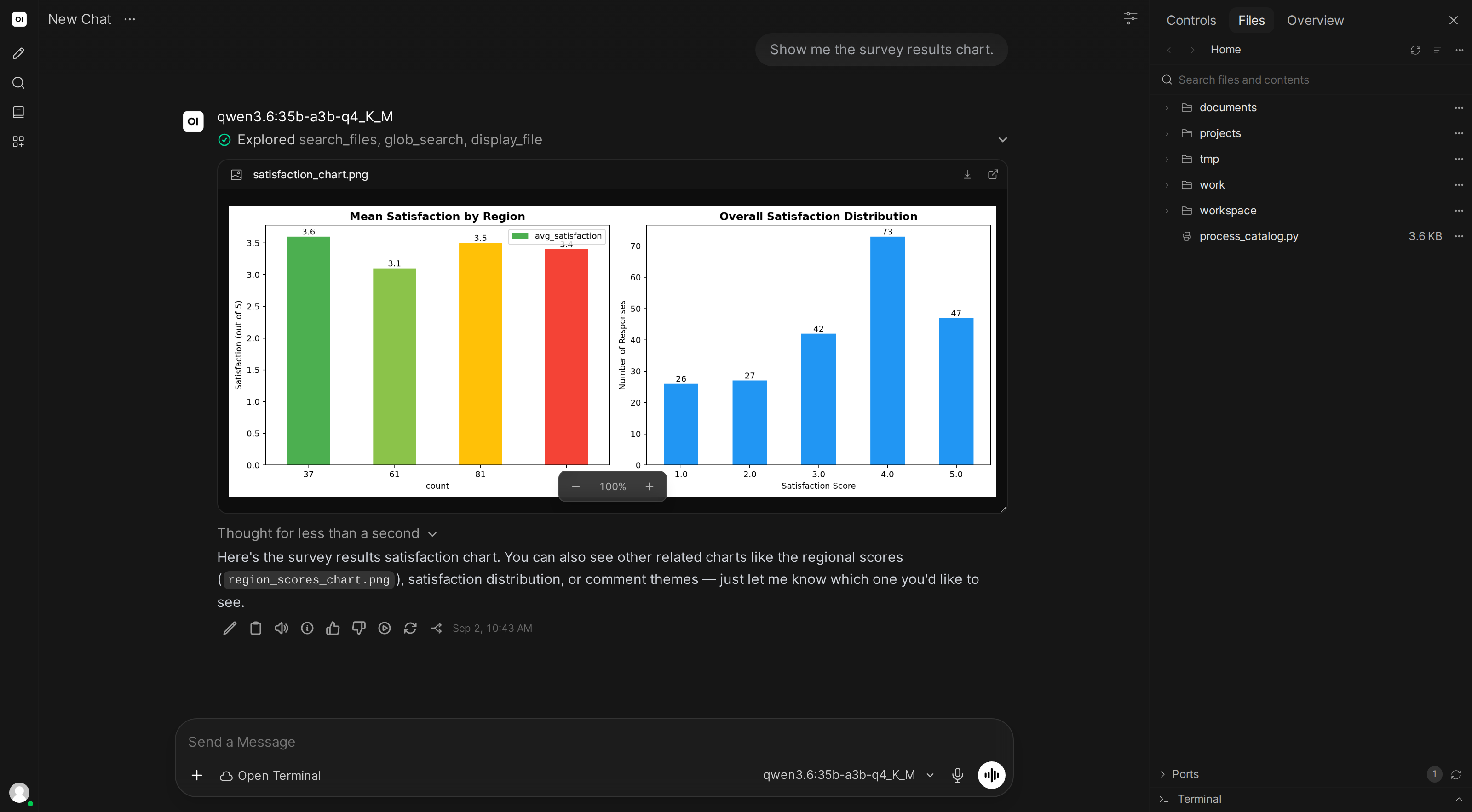Viewport: 1472px width, 812px height.
Task: Copy the response to clipboard
Action: click(255, 628)
